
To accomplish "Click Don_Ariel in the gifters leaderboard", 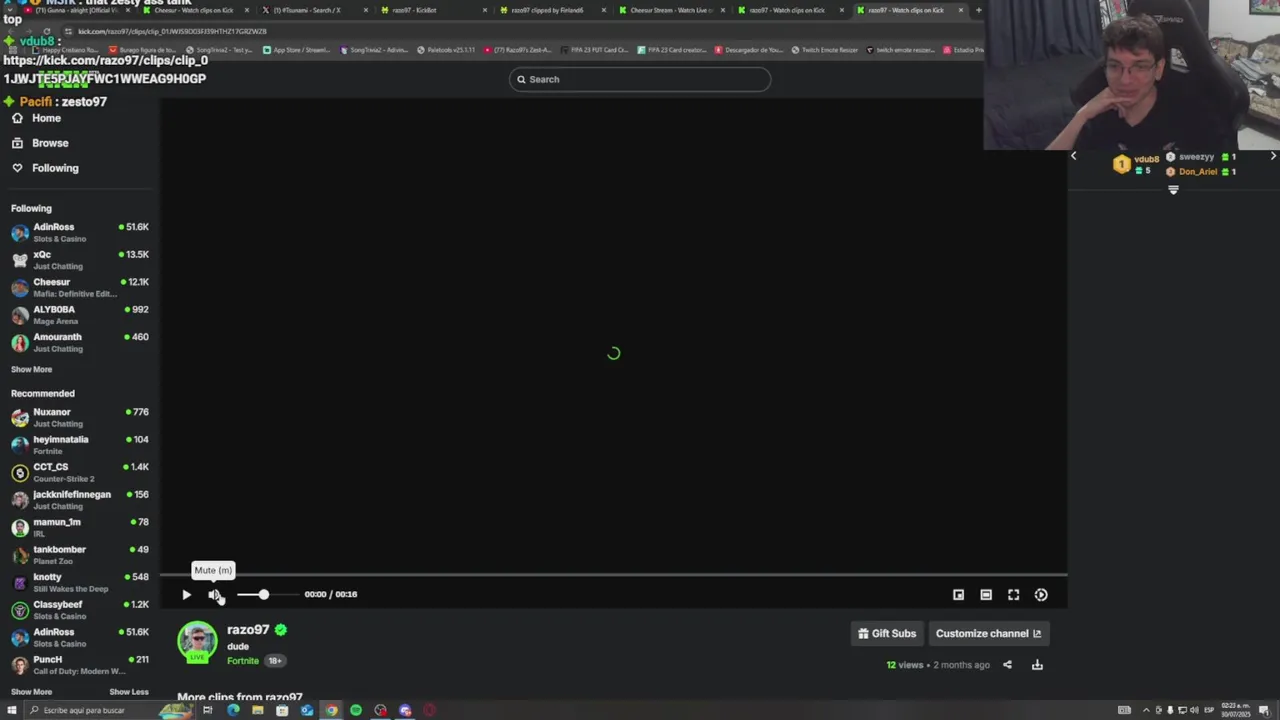I will click(1197, 172).
